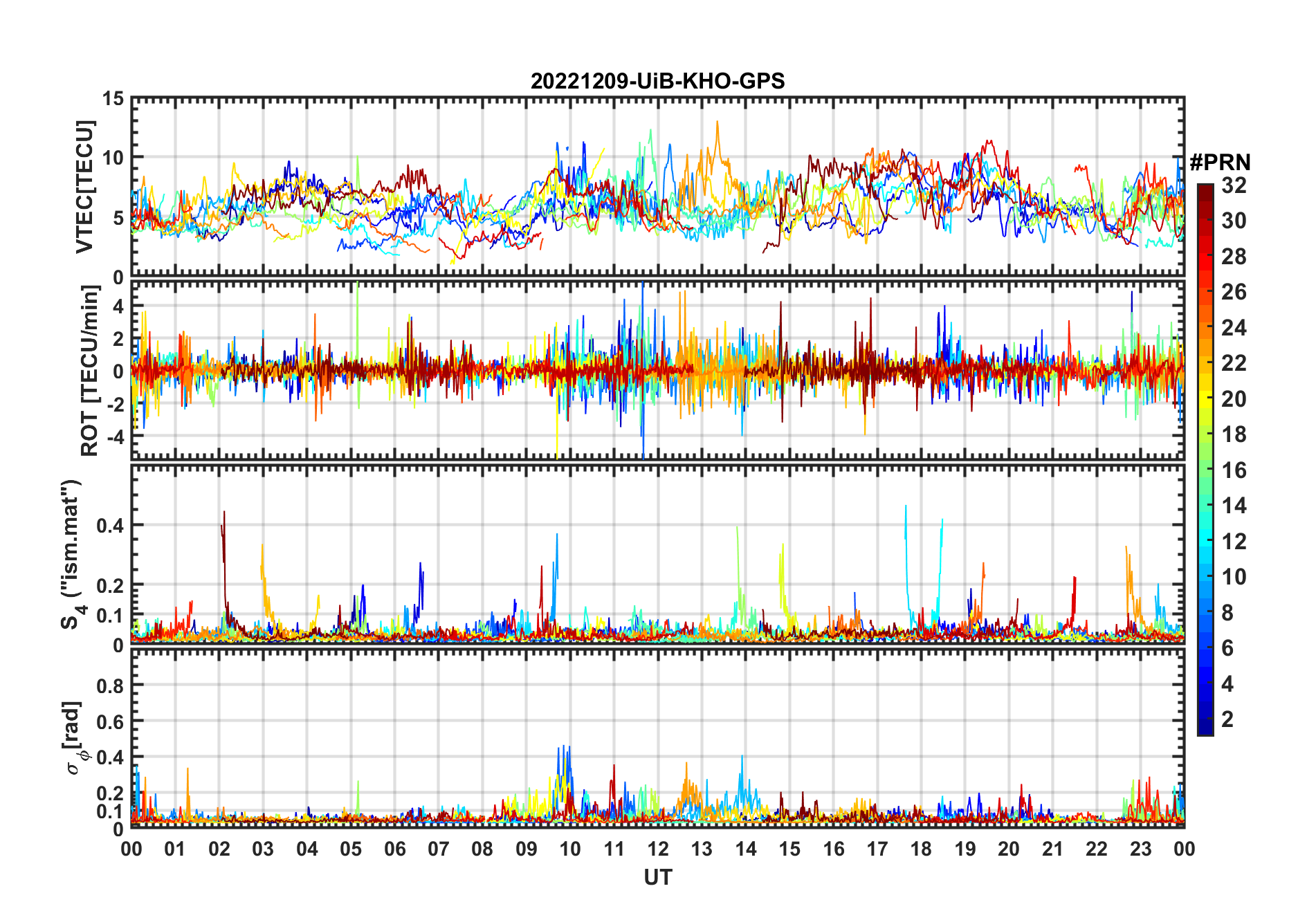Select colorbar tick label "2"
The height and width of the screenshot is (920, 1316).
(1227, 719)
